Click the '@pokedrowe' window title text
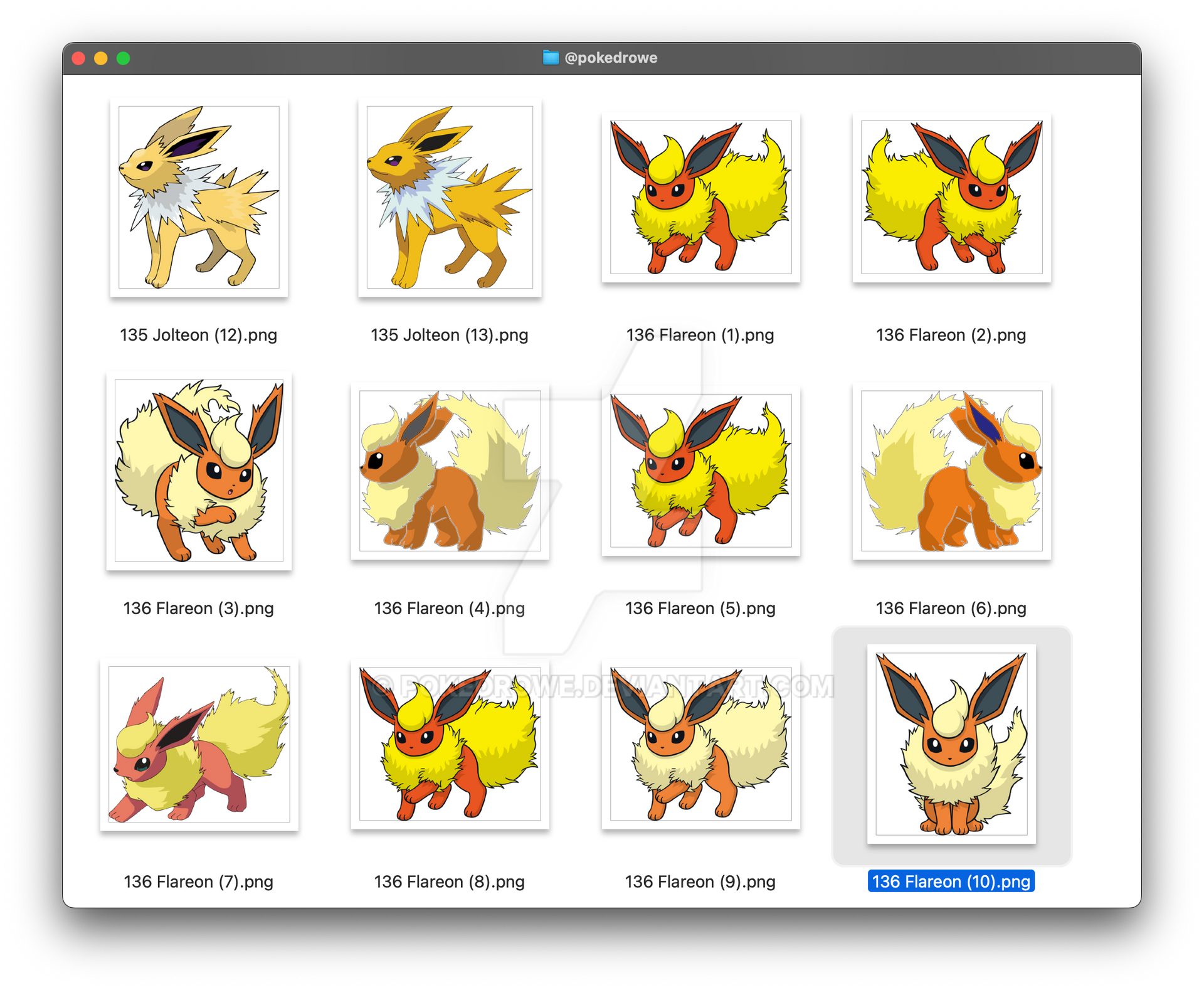 point(611,58)
